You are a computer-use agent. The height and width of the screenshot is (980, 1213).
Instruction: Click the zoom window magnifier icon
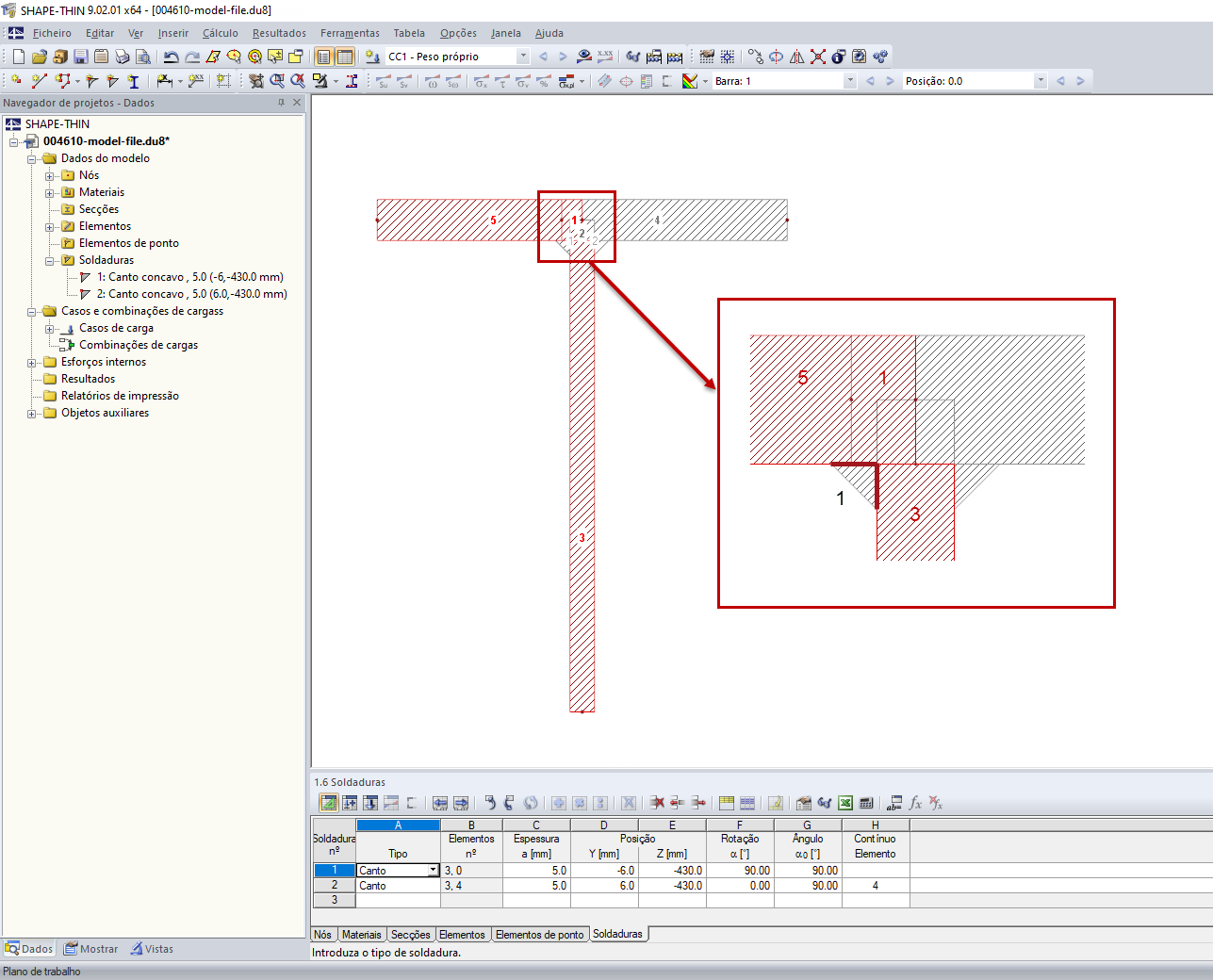(x=277, y=81)
